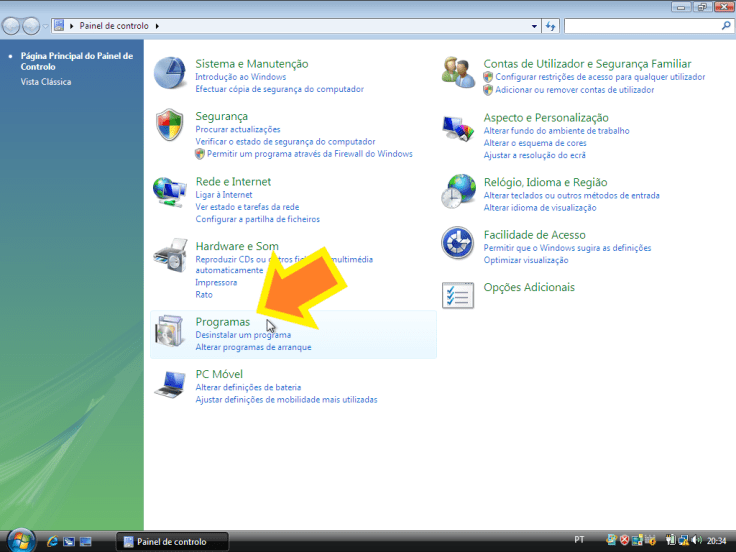Click the Aspecto e Personalização icon
736x552 pixels.
pyautogui.click(x=458, y=128)
